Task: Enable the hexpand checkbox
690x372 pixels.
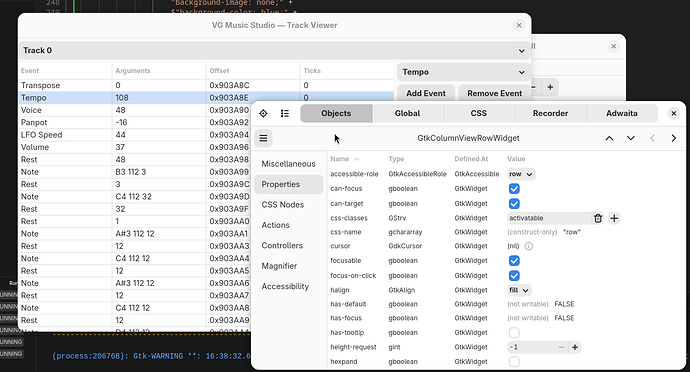Action: click(x=514, y=362)
